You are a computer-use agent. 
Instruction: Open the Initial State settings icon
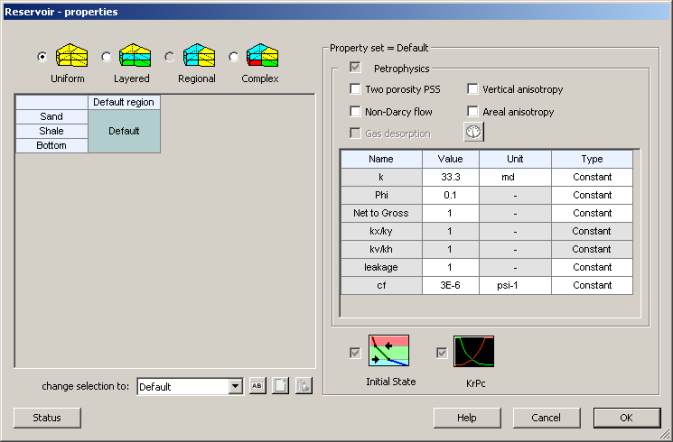point(388,352)
